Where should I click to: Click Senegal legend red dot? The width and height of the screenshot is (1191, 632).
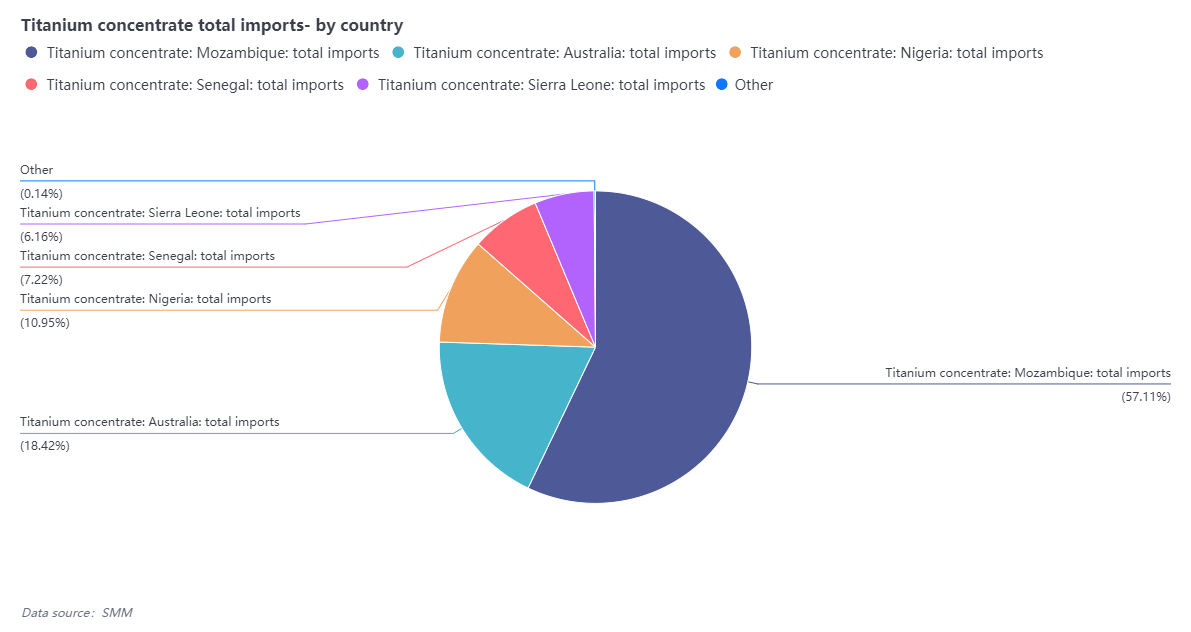(x=32, y=85)
